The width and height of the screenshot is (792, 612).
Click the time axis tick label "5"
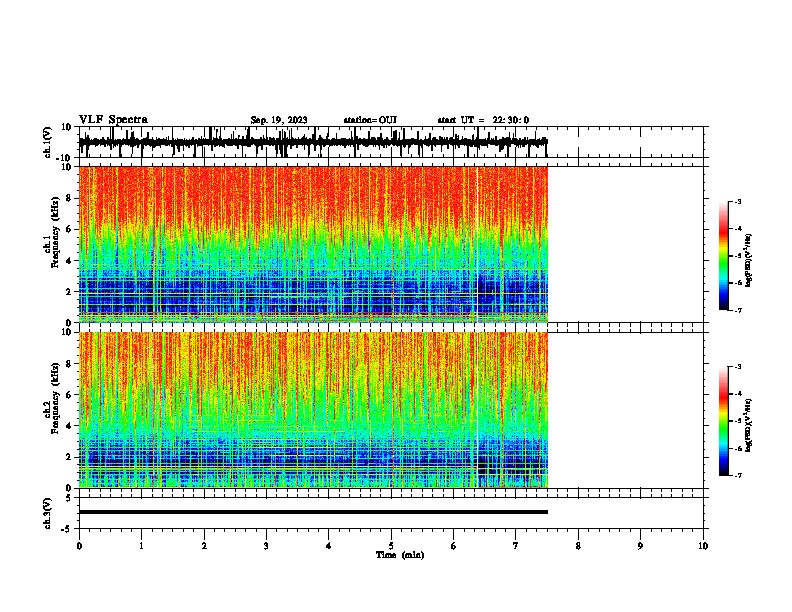tap(391, 546)
